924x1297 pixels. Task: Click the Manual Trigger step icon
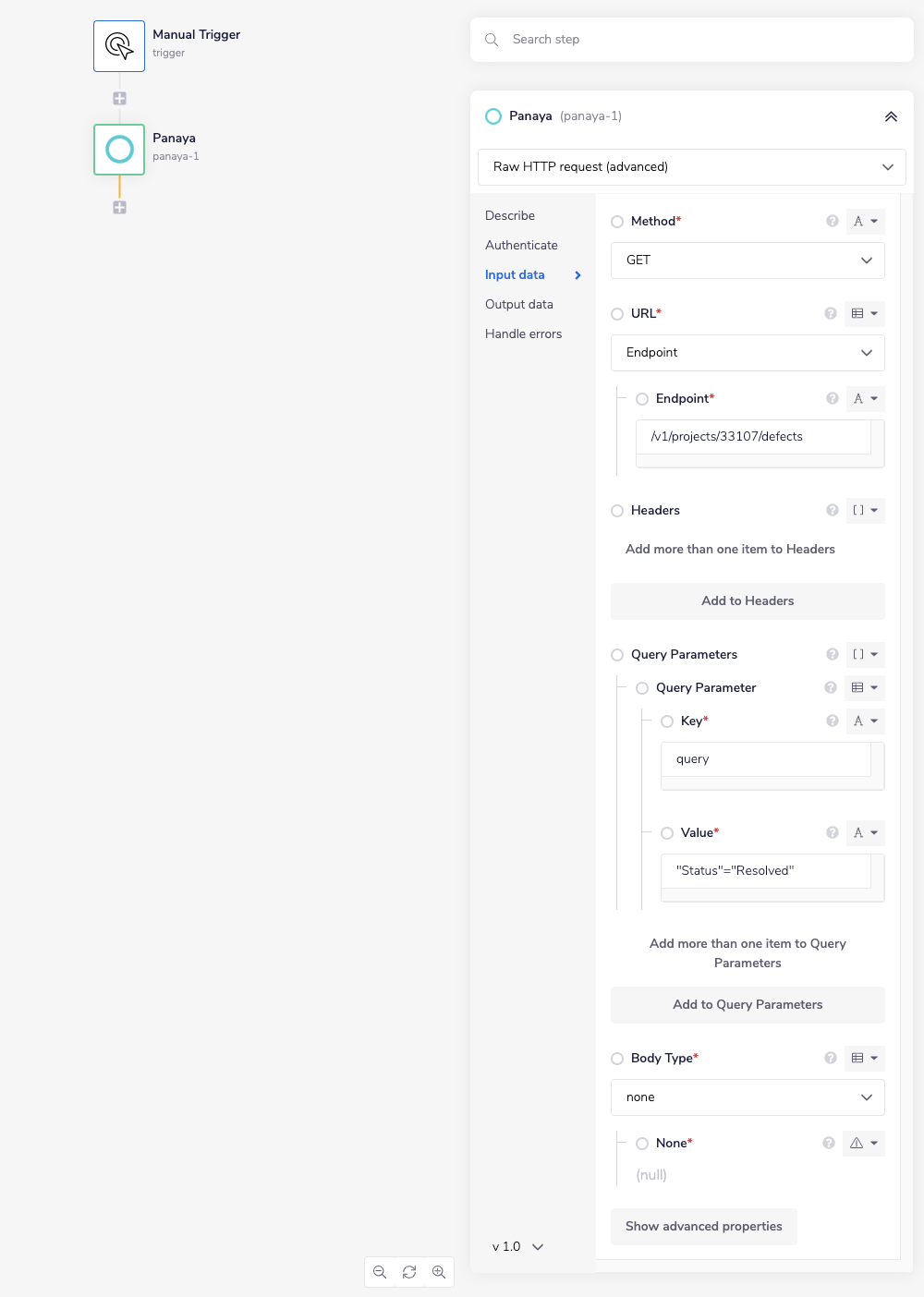coord(119,46)
